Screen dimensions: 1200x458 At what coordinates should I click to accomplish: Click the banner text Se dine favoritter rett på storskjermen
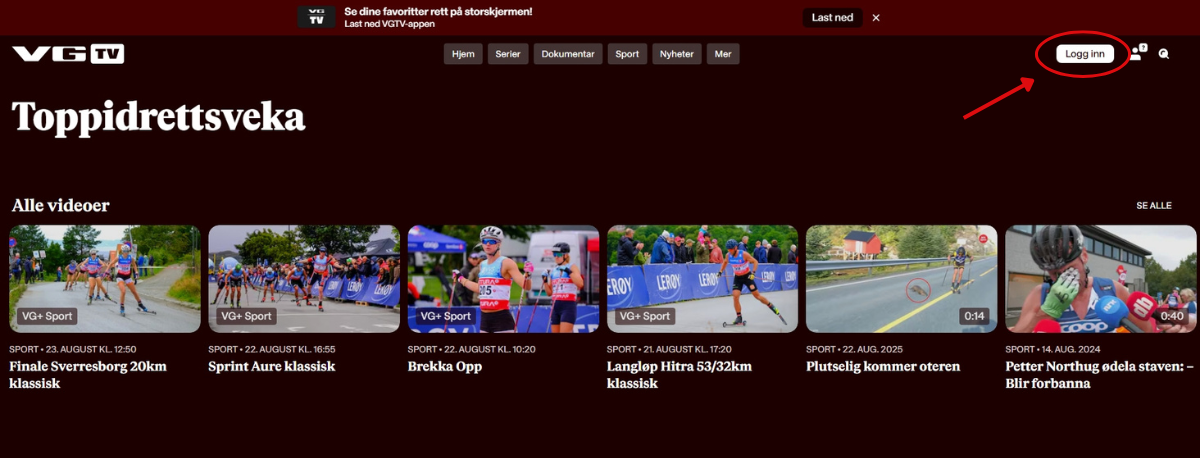point(438,12)
